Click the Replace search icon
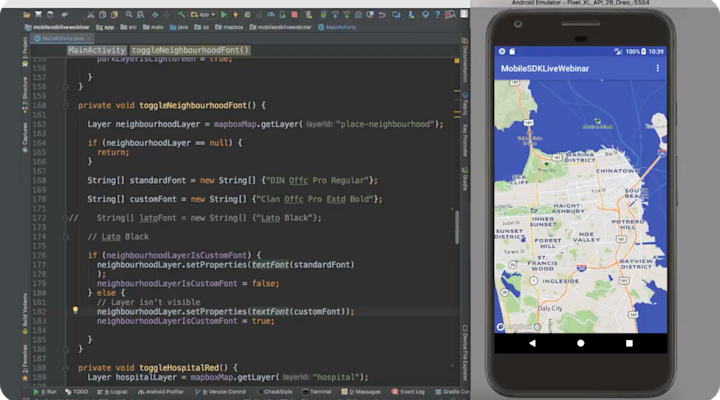720x400 pixels. coord(140,15)
